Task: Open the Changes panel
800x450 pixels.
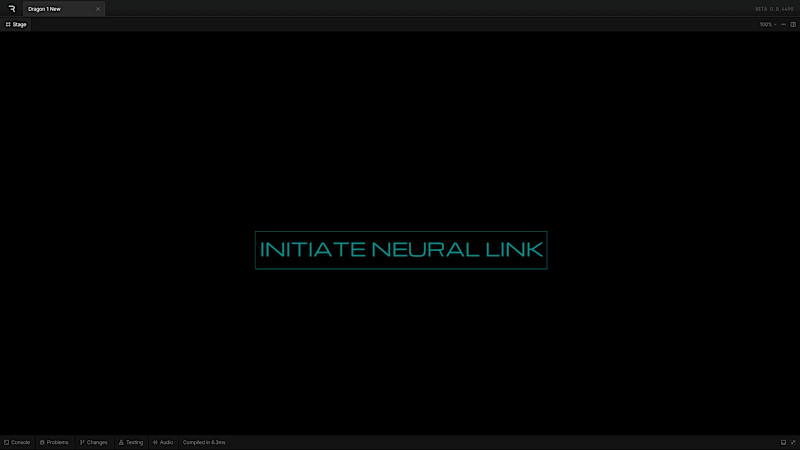Action: pyautogui.click(x=93, y=442)
